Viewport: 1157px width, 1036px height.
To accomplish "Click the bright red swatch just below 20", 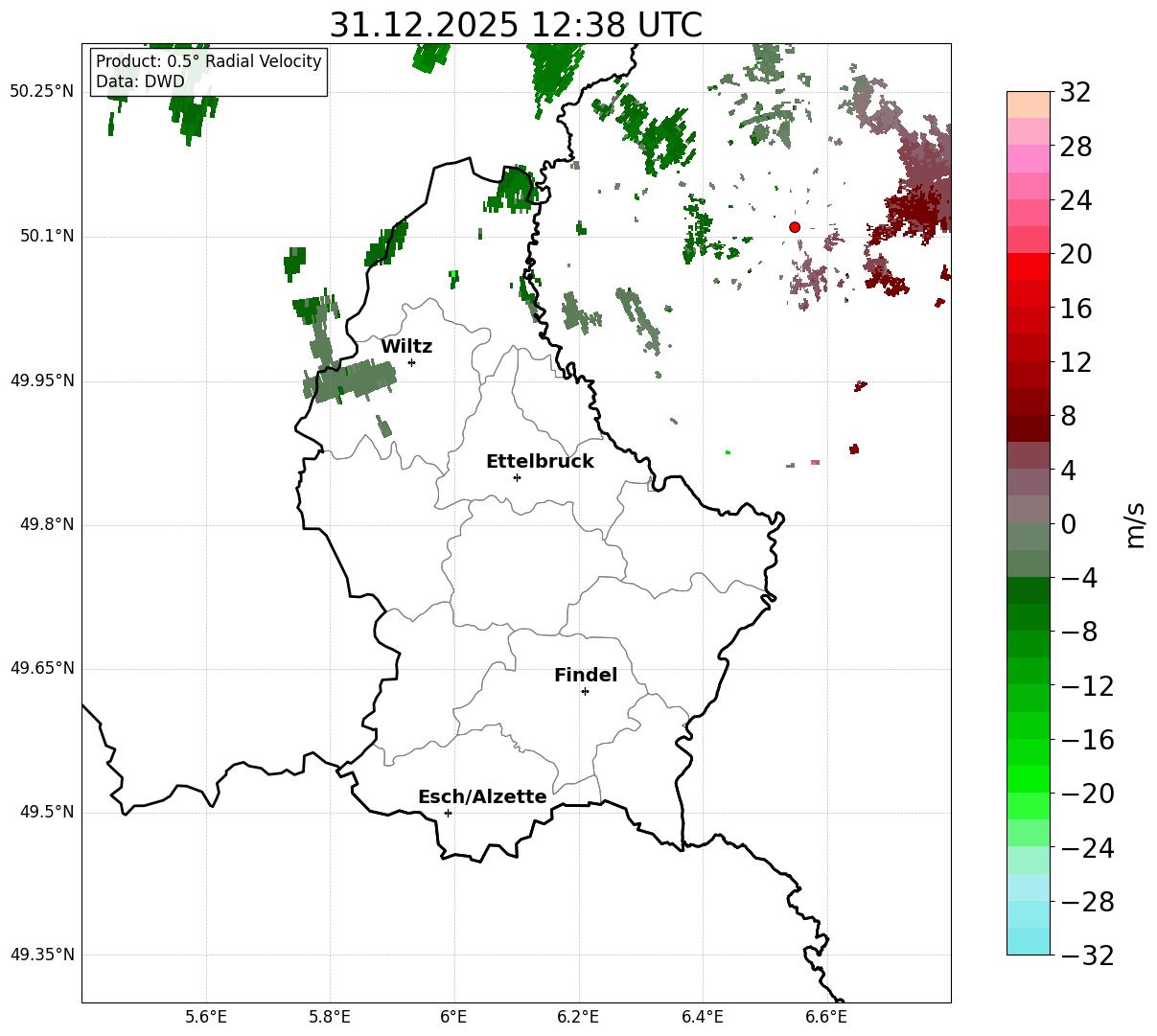I will coord(1029,266).
